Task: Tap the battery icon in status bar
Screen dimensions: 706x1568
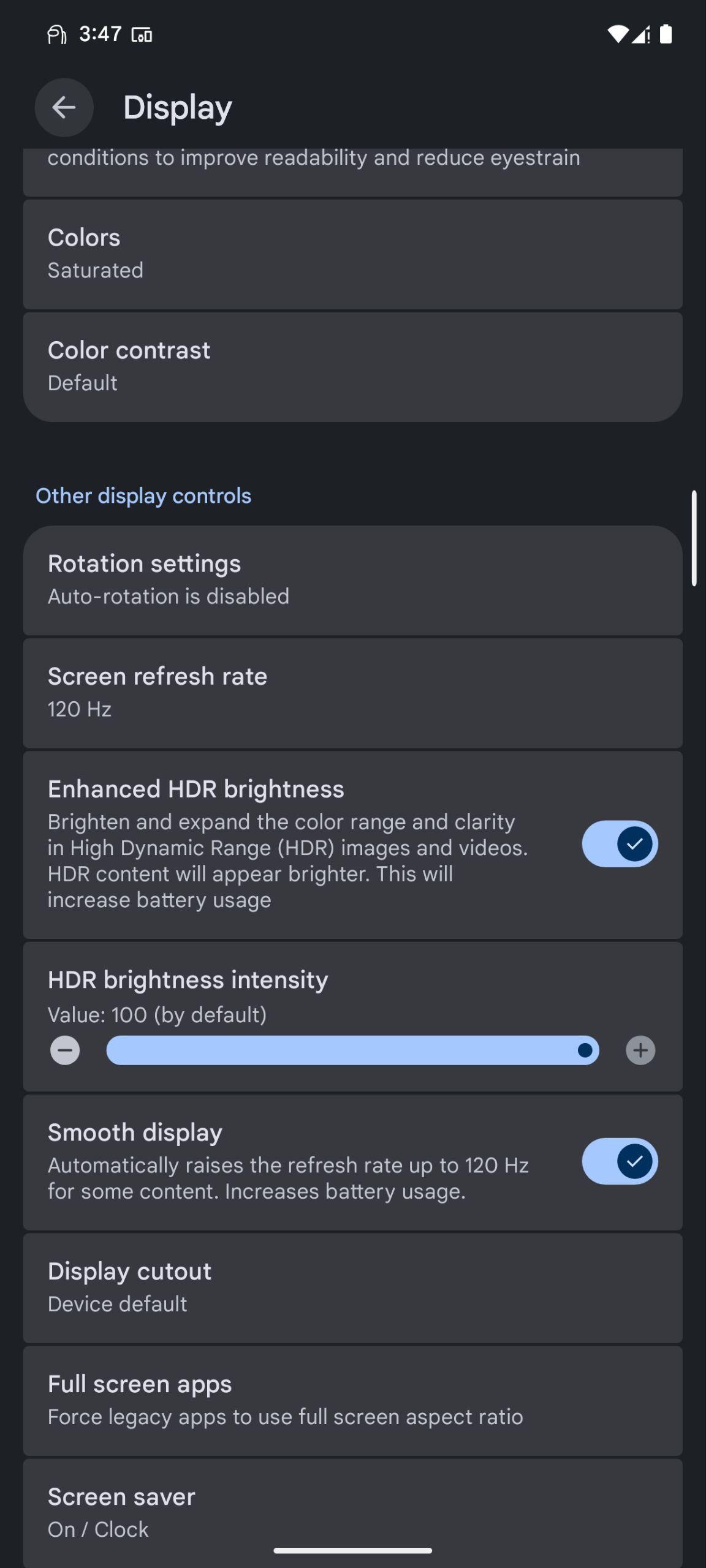Action: (x=666, y=34)
